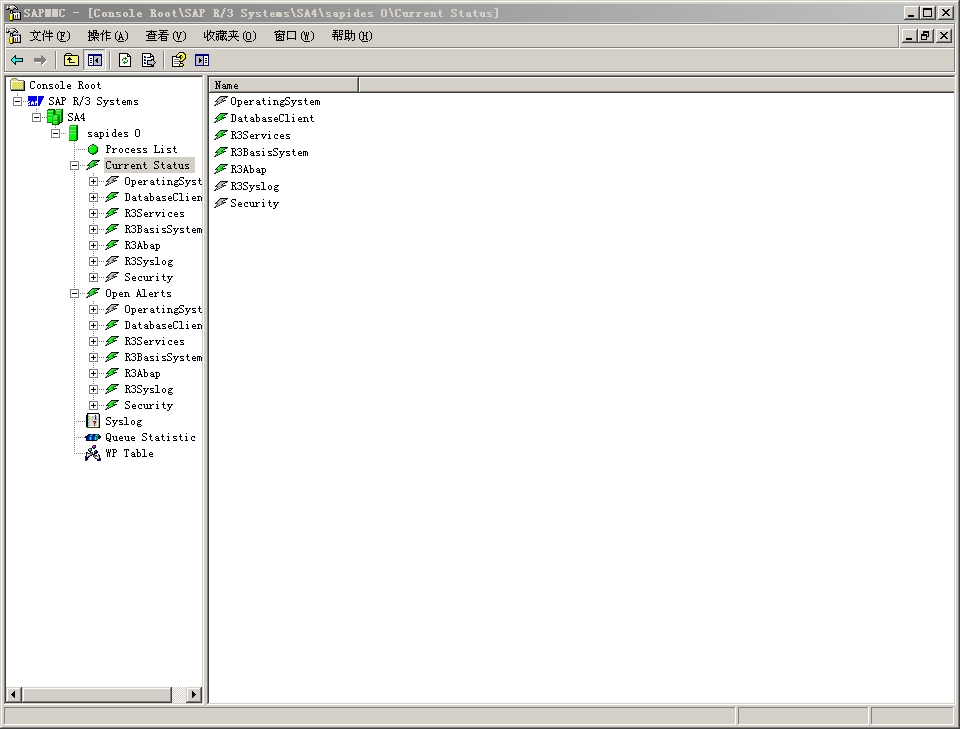This screenshot has width=960, height=729.
Task: Select the Process List tree item
Action: point(141,149)
